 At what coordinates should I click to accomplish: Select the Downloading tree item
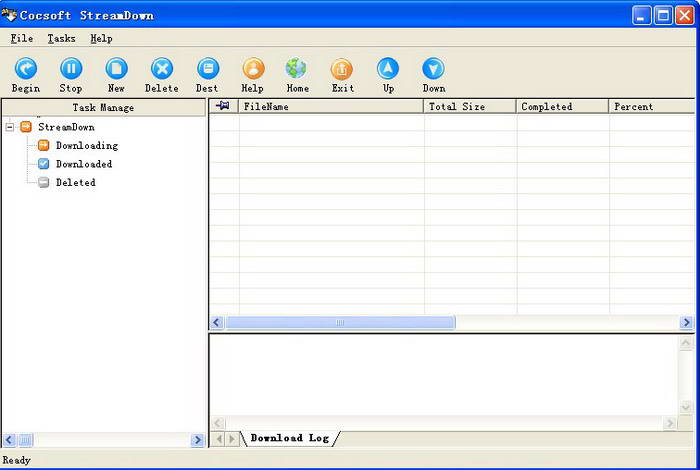tap(86, 146)
